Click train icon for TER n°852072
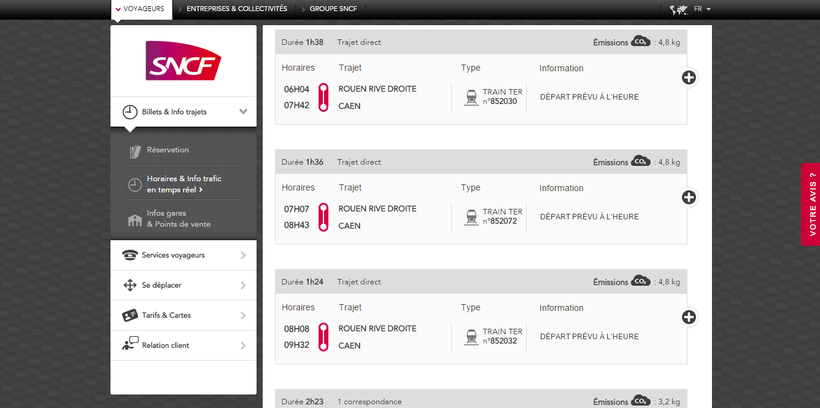Viewport: 820px width, 408px height. pyautogui.click(x=470, y=215)
